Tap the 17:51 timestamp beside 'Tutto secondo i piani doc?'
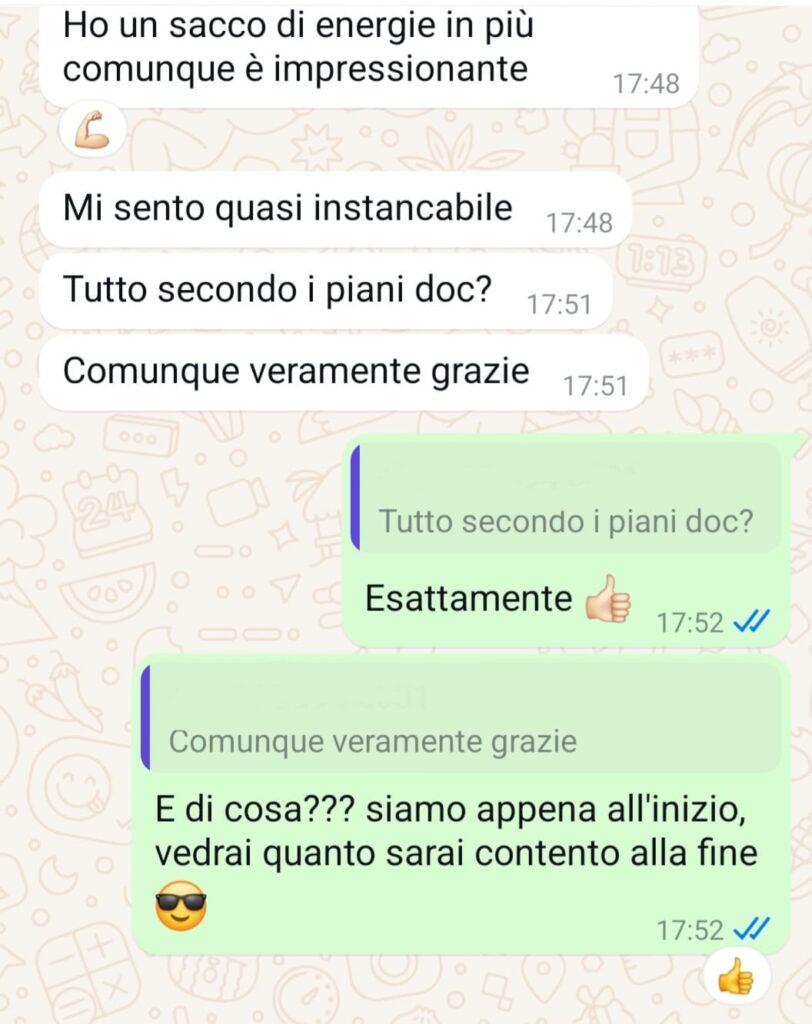 (559, 305)
